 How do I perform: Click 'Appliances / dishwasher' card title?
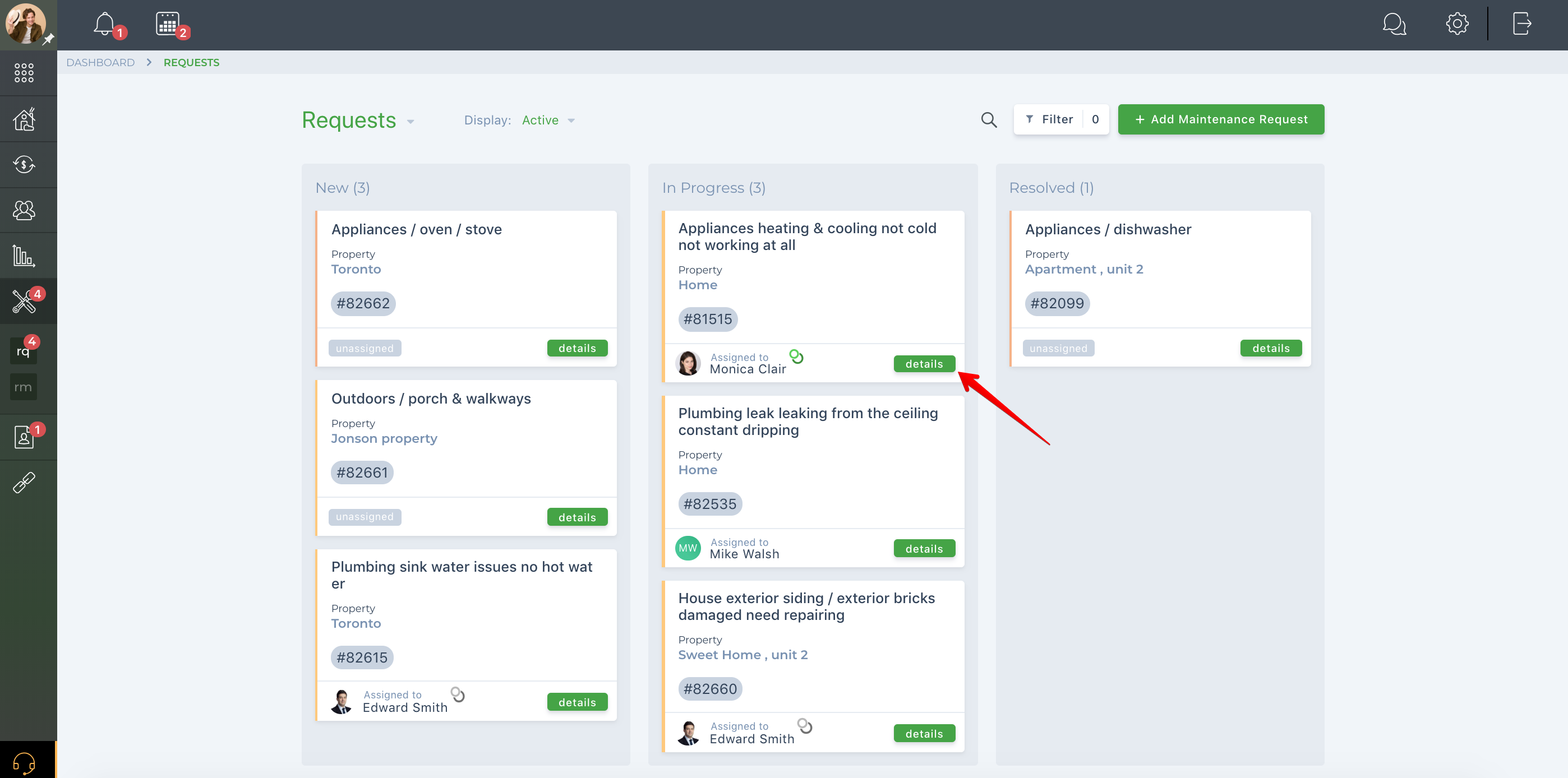(x=1108, y=229)
